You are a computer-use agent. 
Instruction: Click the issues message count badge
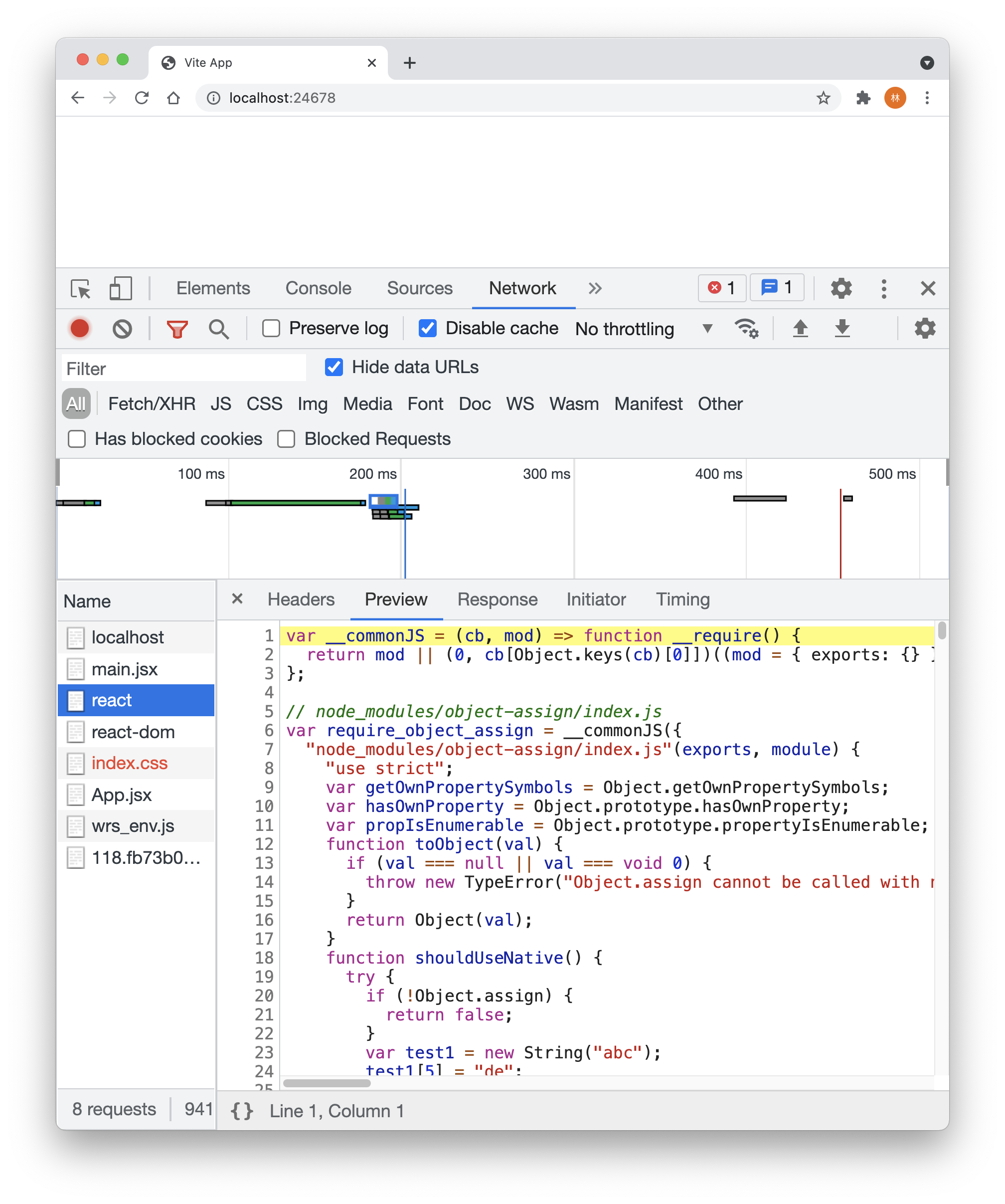point(776,287)
